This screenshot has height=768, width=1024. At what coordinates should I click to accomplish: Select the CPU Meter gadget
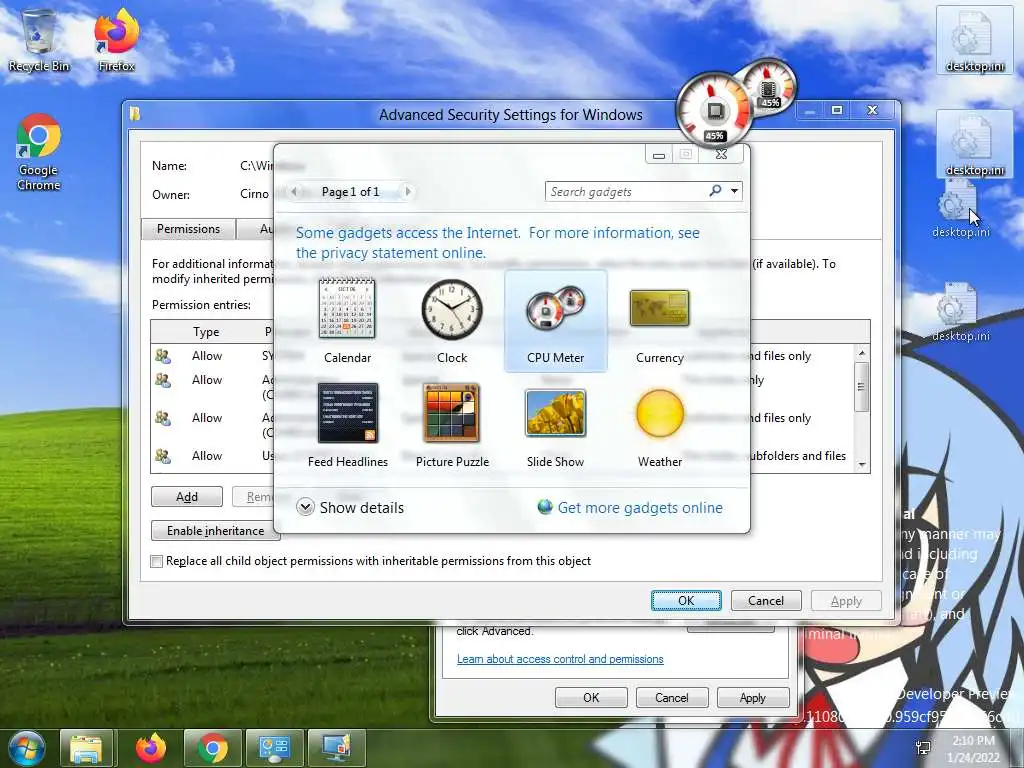pos(556,321)
